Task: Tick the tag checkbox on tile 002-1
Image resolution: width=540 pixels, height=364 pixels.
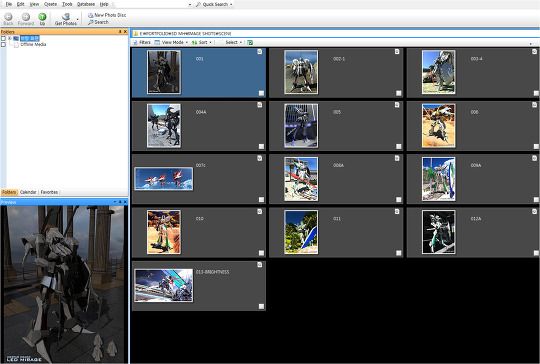Action: [399, 93]
